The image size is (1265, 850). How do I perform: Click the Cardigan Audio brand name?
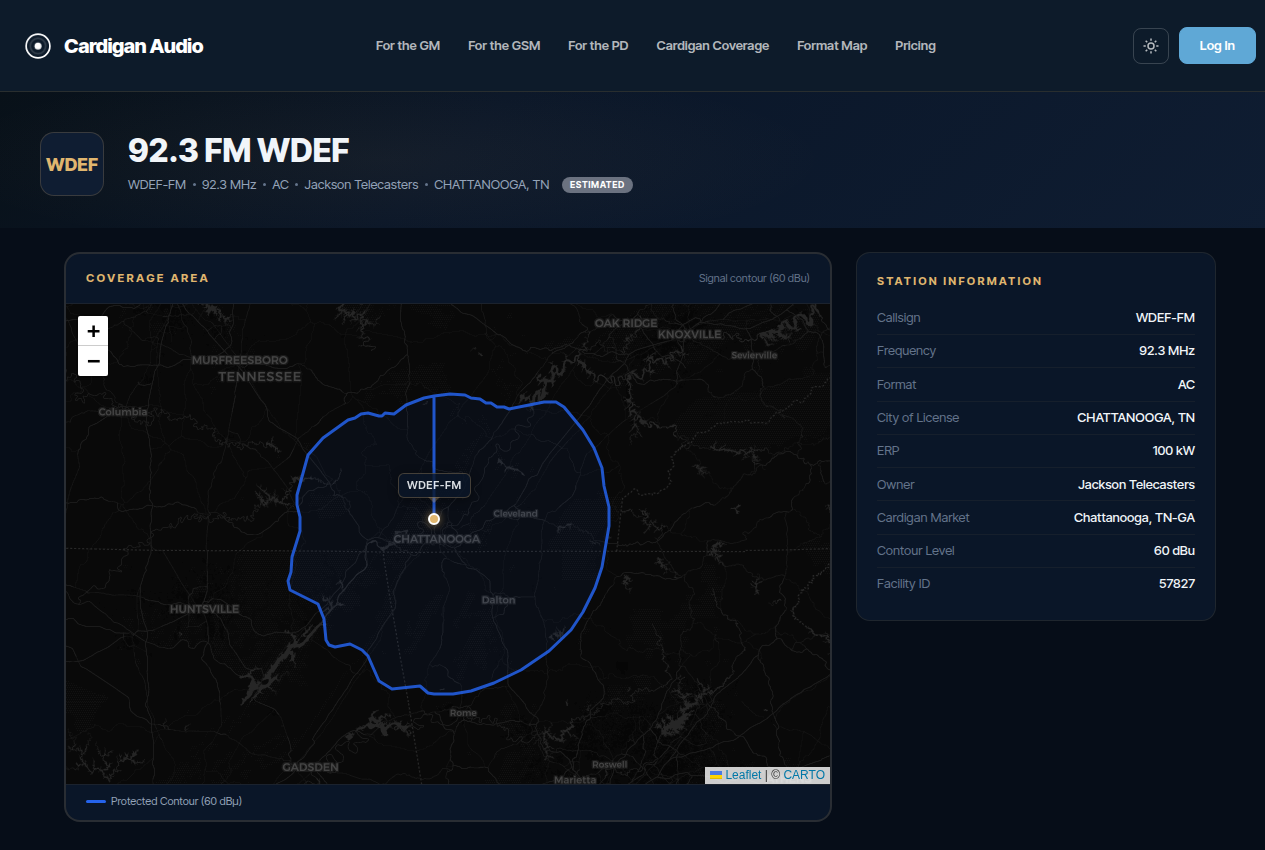[x=134, y=46]
